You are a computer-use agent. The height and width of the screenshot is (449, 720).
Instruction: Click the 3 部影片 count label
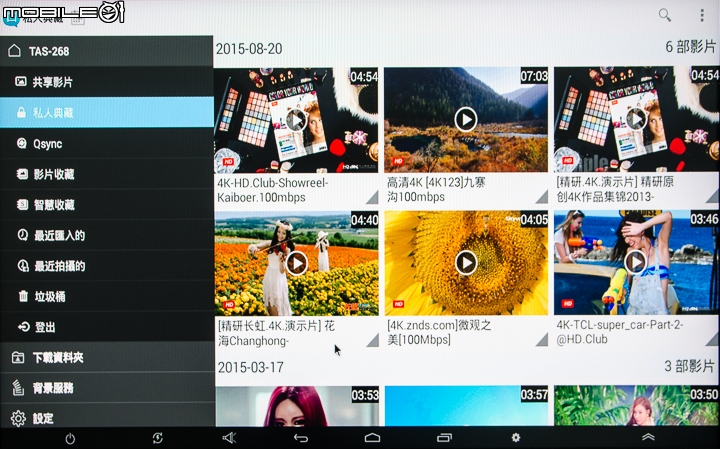point(689,366)
